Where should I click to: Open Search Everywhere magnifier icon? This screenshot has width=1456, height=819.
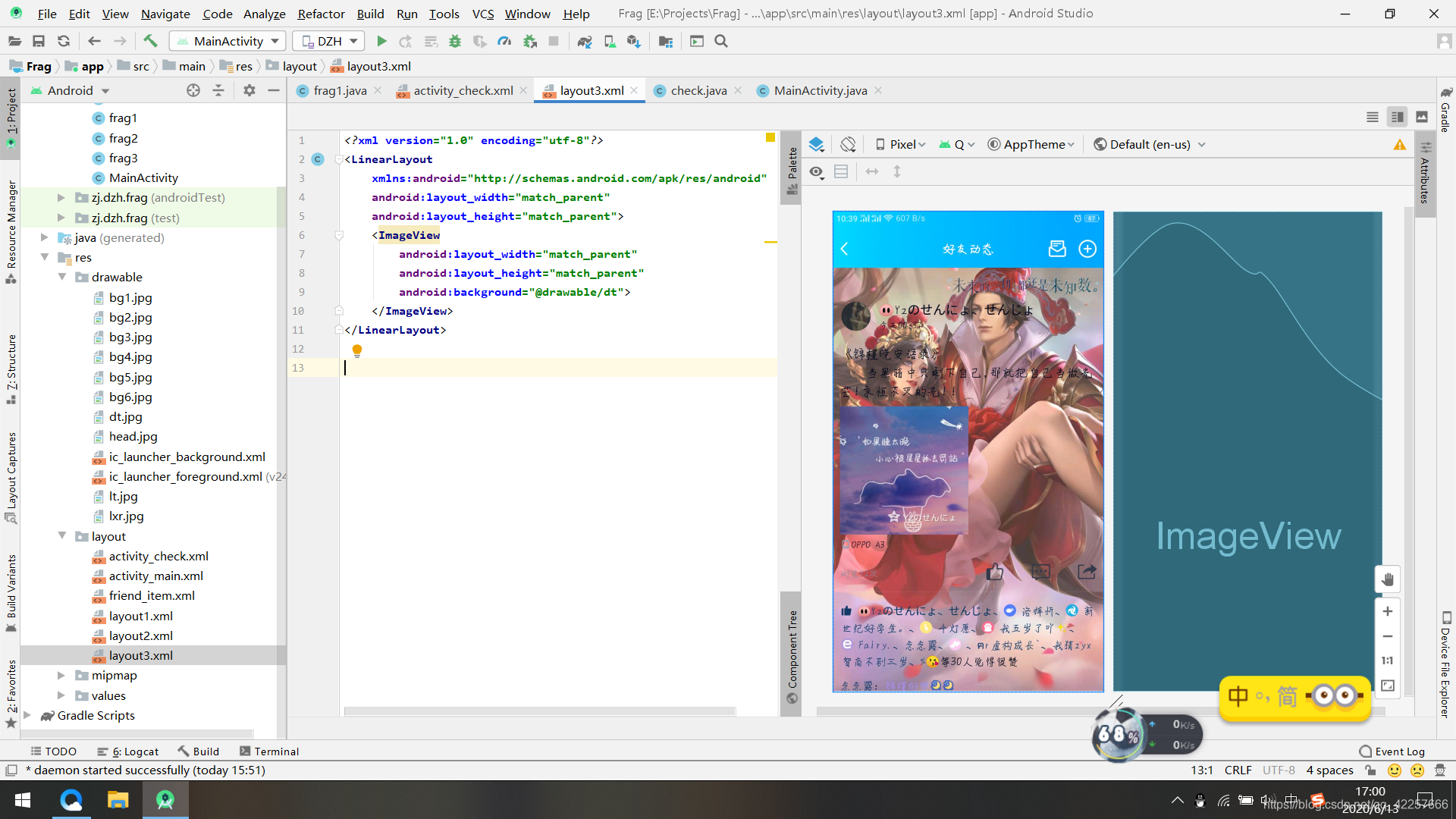point(721,41)
